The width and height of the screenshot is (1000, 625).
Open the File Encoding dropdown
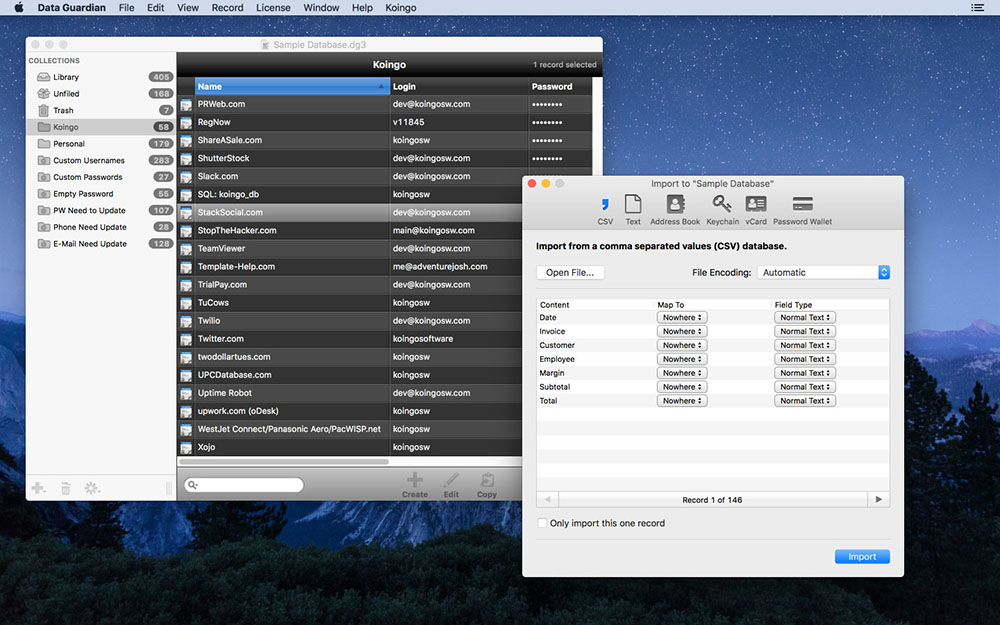pyautogui.click(x=823, y=272)
